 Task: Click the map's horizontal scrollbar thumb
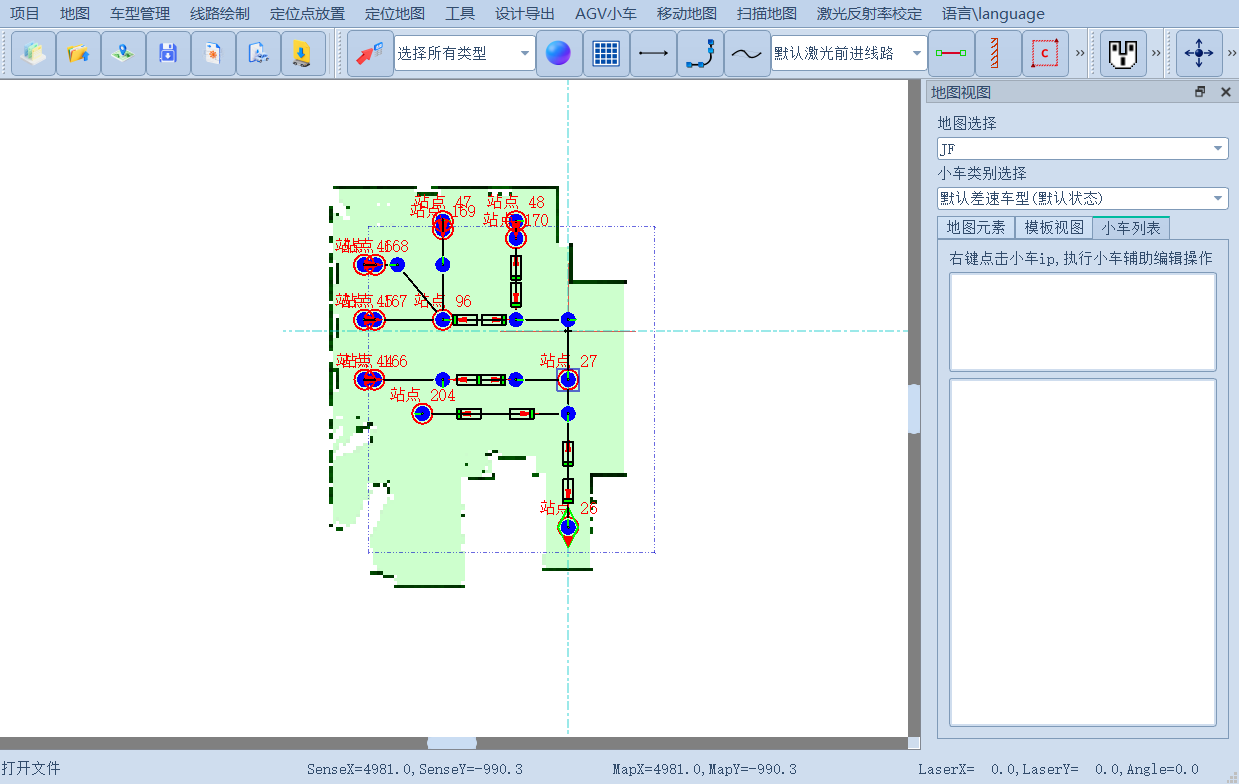[452, 743]
